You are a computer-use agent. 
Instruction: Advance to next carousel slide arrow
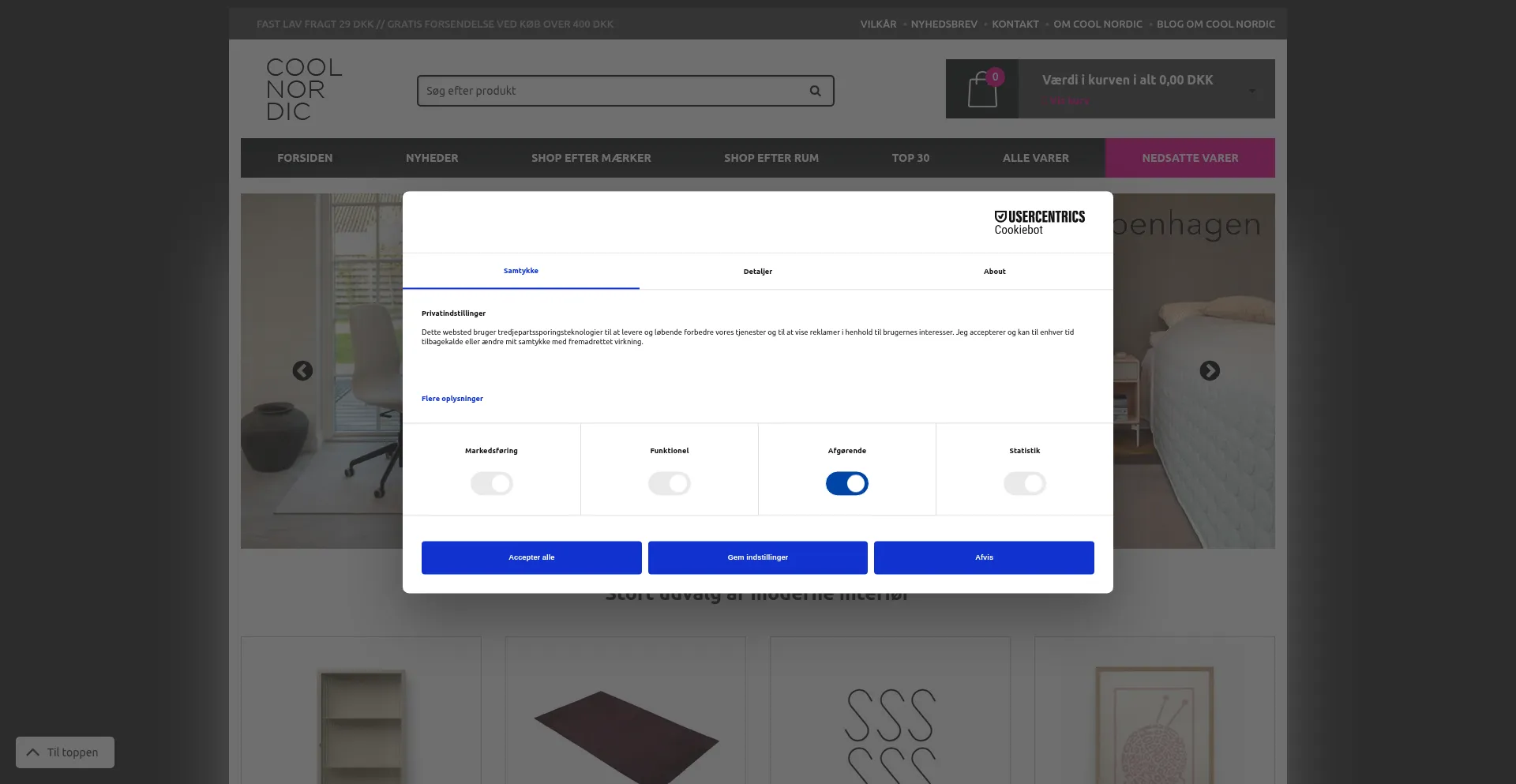click(1209, 371)
